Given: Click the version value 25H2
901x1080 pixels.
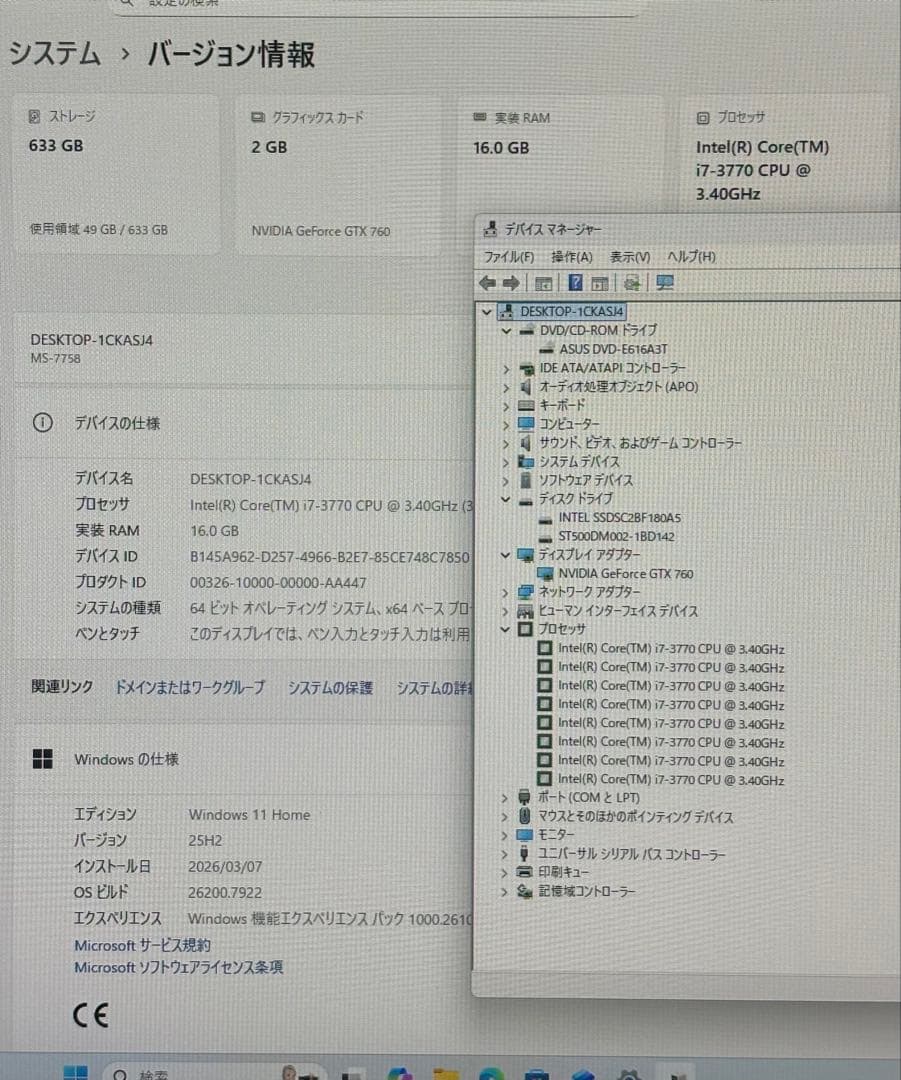Looking at the screenshot, I should point(205,840).
